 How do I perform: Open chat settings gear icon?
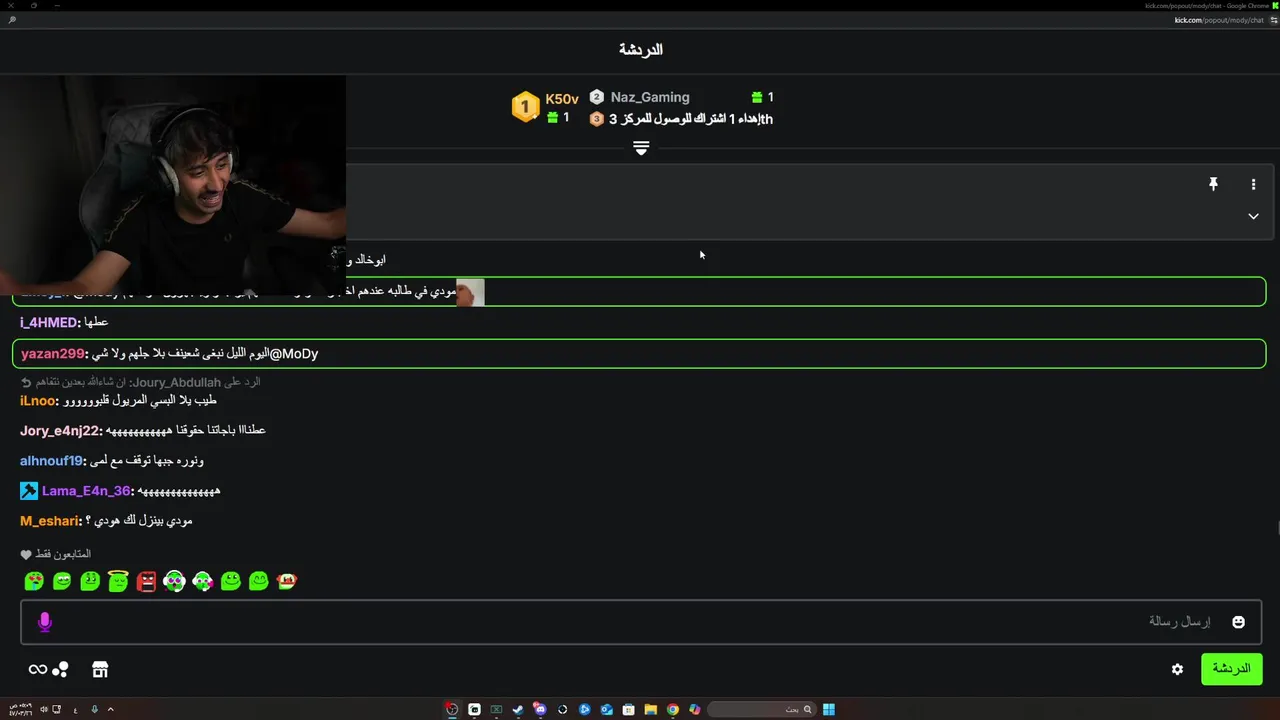pos(1177,669)
